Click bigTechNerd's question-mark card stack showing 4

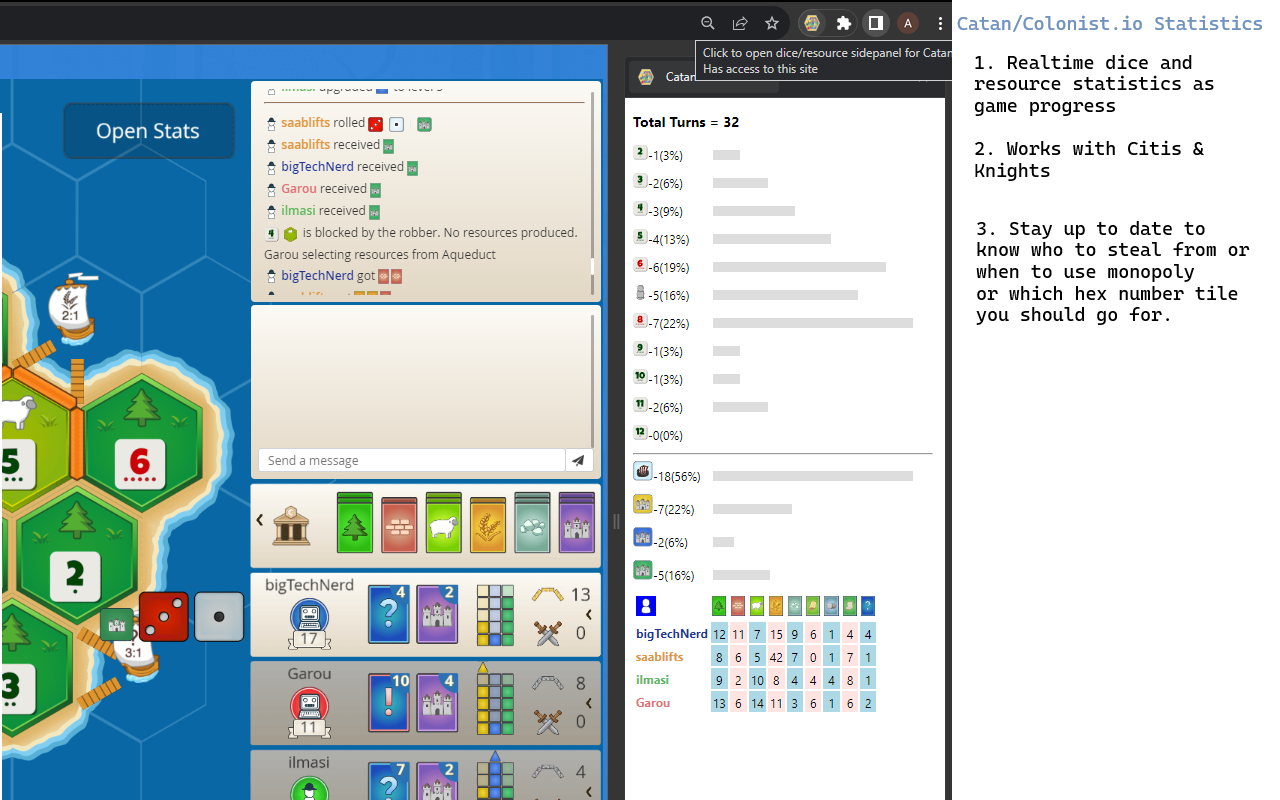pyautogui.click(x=389, y=614)
